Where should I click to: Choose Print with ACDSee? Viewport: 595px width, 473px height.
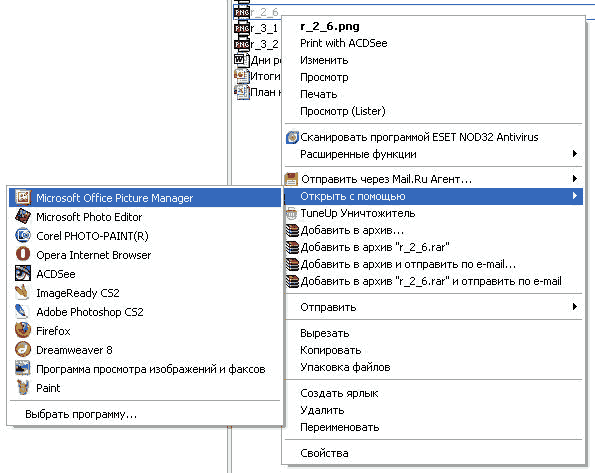point(343,43)
